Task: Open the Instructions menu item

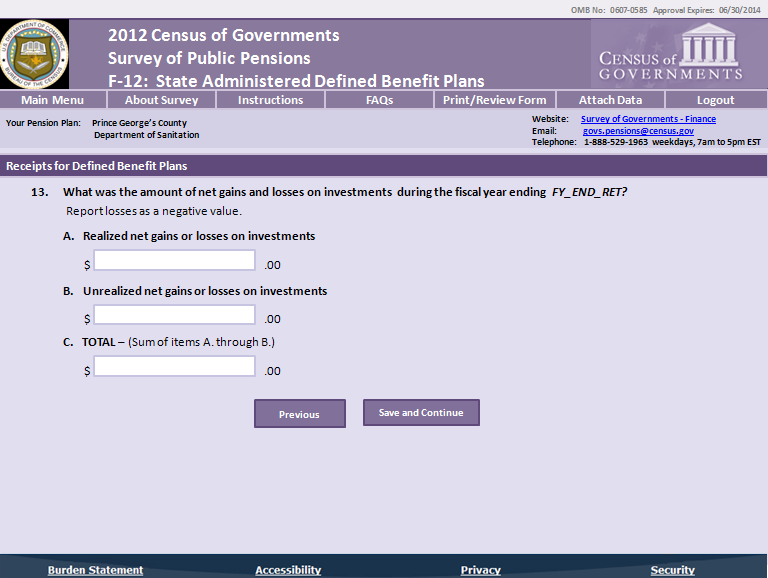Action: [x=270, y=100]
